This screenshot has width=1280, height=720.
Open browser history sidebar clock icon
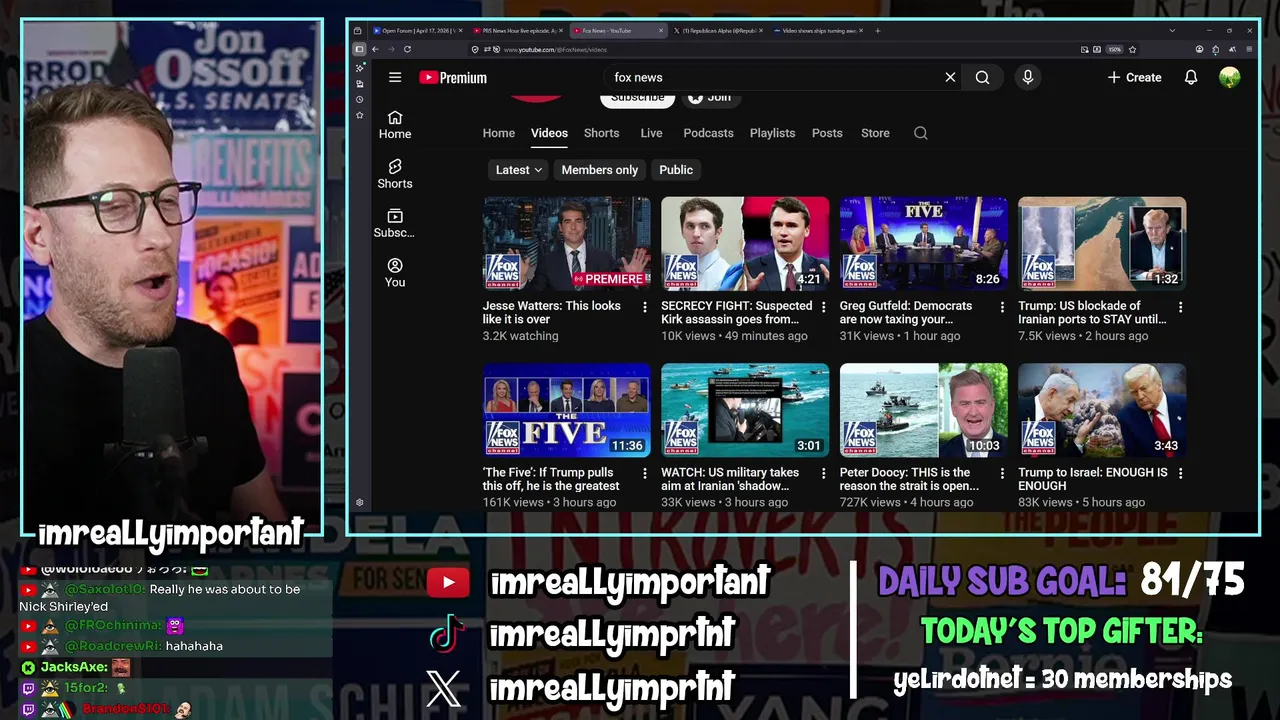click(360, 99)
